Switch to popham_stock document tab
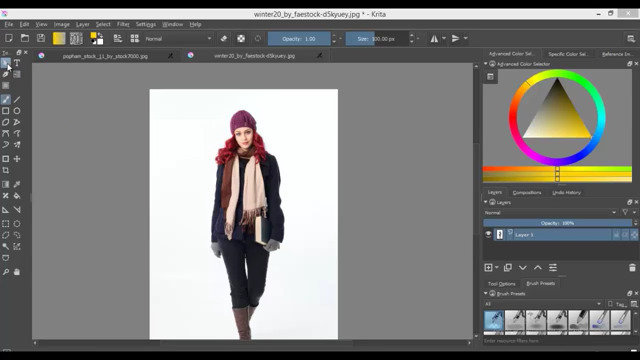This screenshot has height=360, width=640. pyautogui.click(x=105, y=56)
